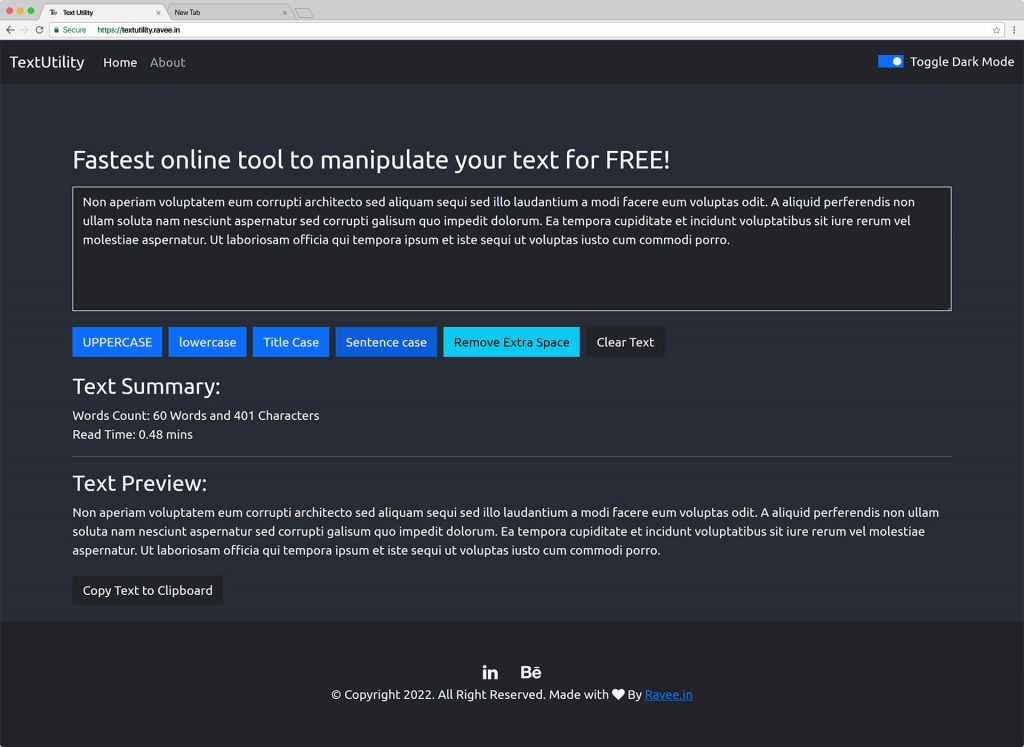Image resolution: width=1024 pixels, height=747 pixels.
Task: Toggle Dark Mode switch
Action: point(889,61)
